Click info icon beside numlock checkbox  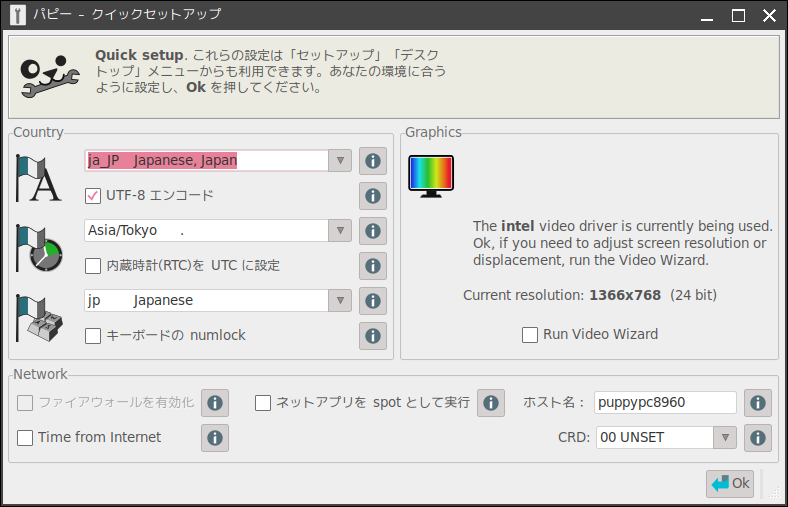373,336
